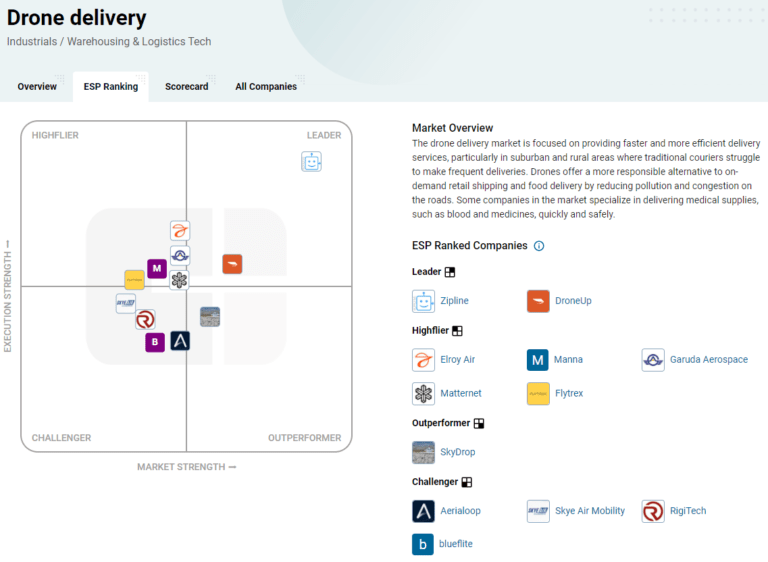Click the quadrant icon beside the Challenger heading
The height and width of the screenshot is (562, 768).
point(467,482)
